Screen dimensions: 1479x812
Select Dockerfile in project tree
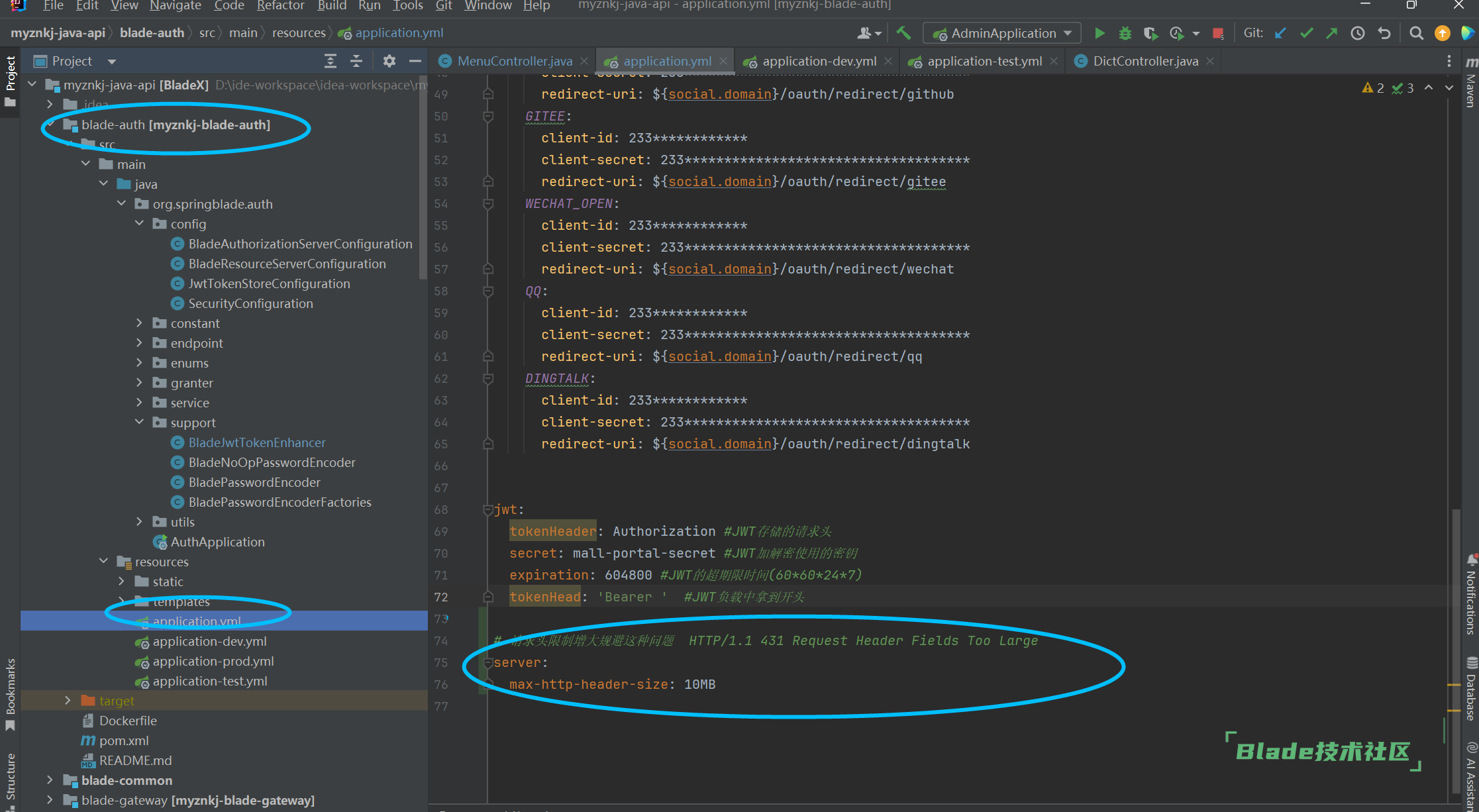128,721
